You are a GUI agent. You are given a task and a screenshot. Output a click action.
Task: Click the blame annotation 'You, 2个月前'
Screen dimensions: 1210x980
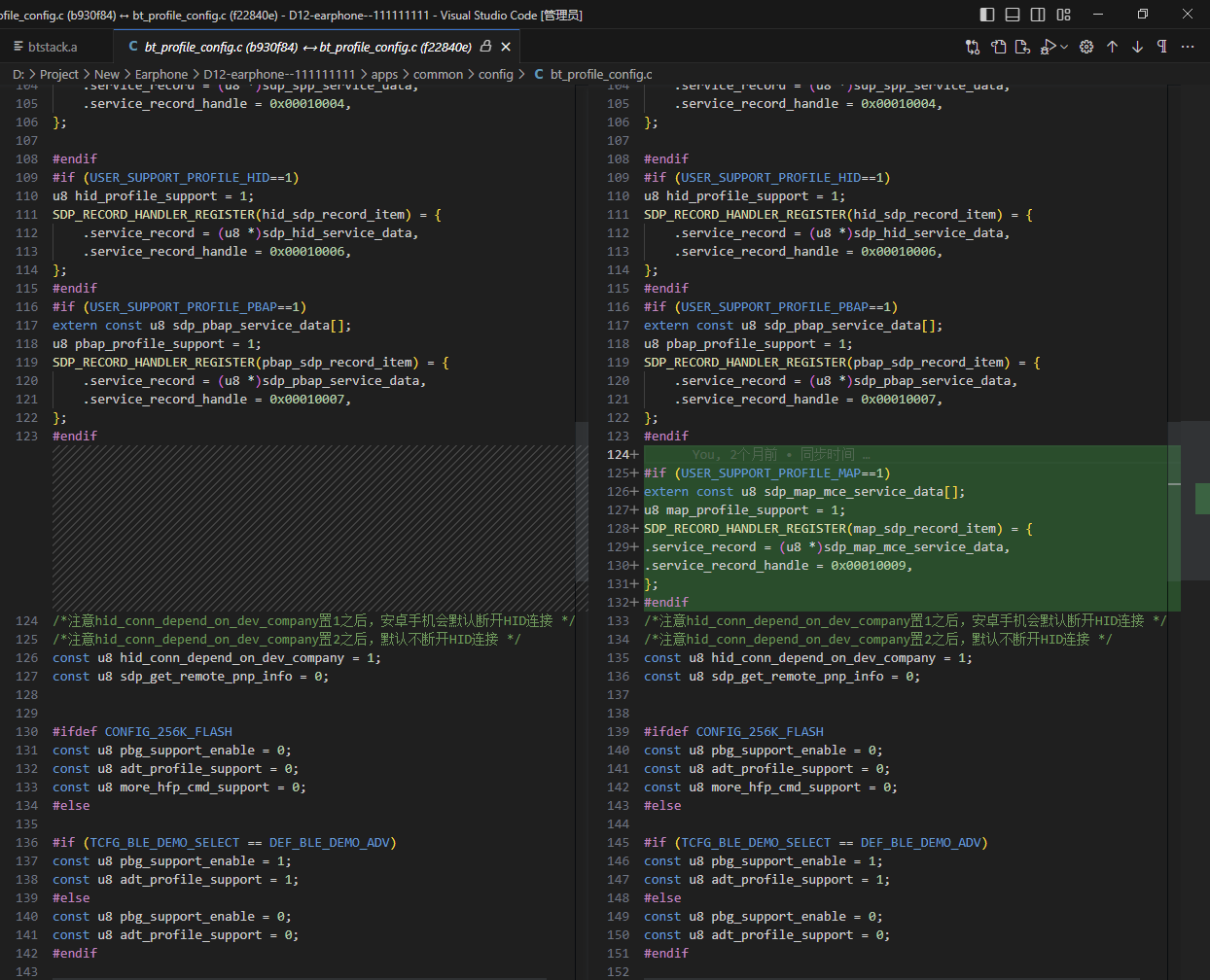(x=734, y=454)
